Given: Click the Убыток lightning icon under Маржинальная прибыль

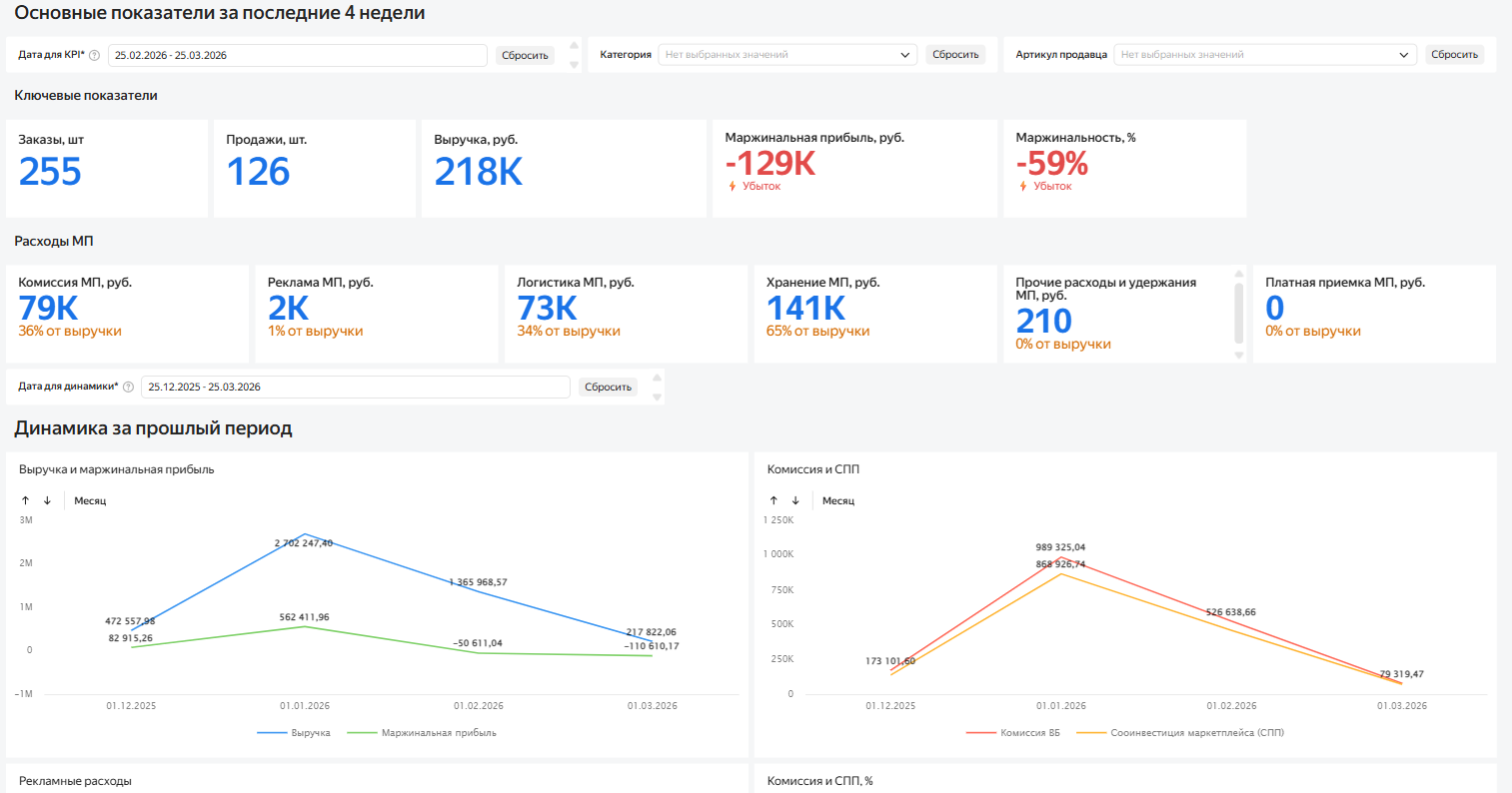Looking at the screenshot, I should [733, 187].
